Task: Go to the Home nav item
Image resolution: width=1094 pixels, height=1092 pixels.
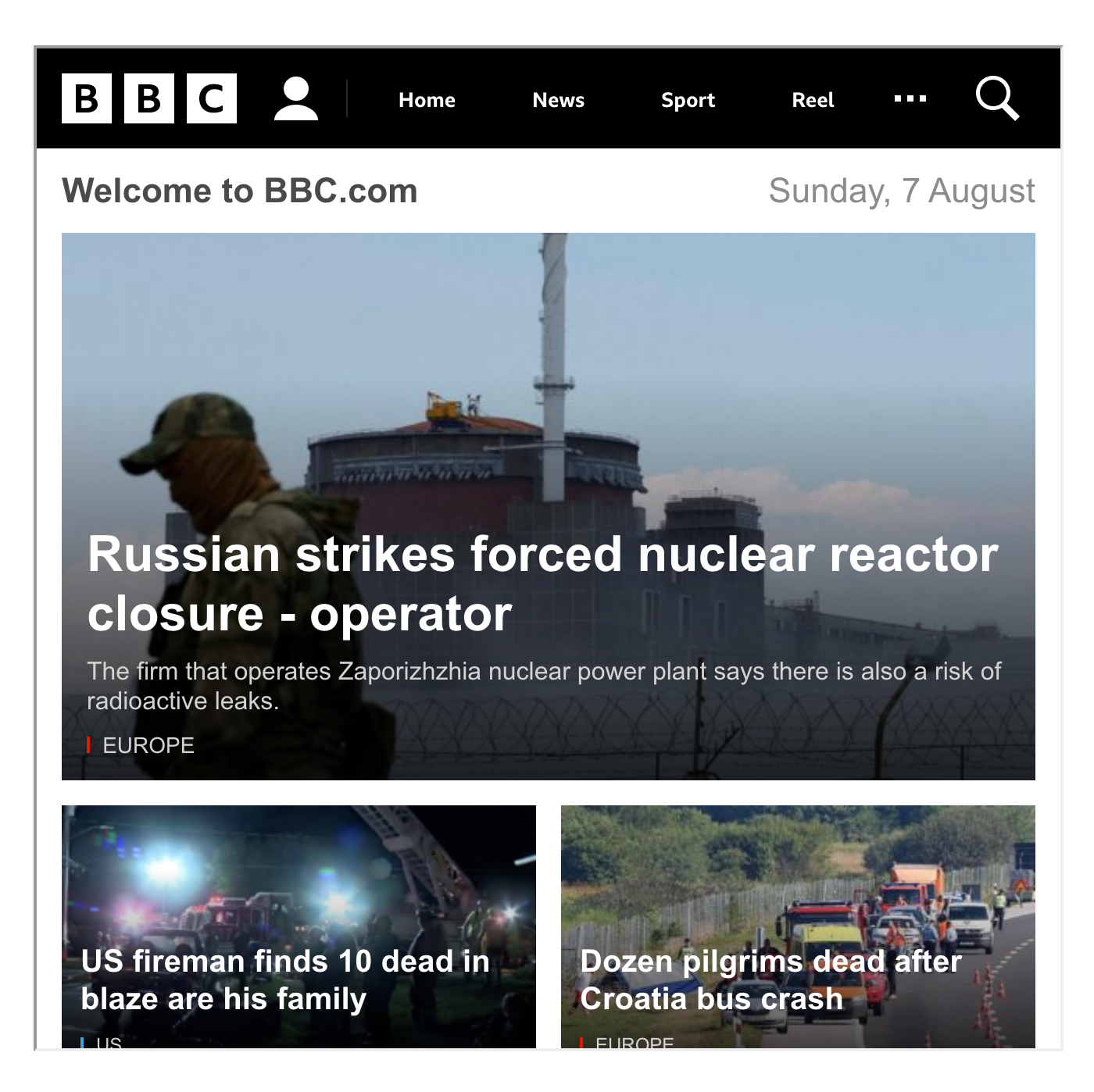Action: point(427,100)
